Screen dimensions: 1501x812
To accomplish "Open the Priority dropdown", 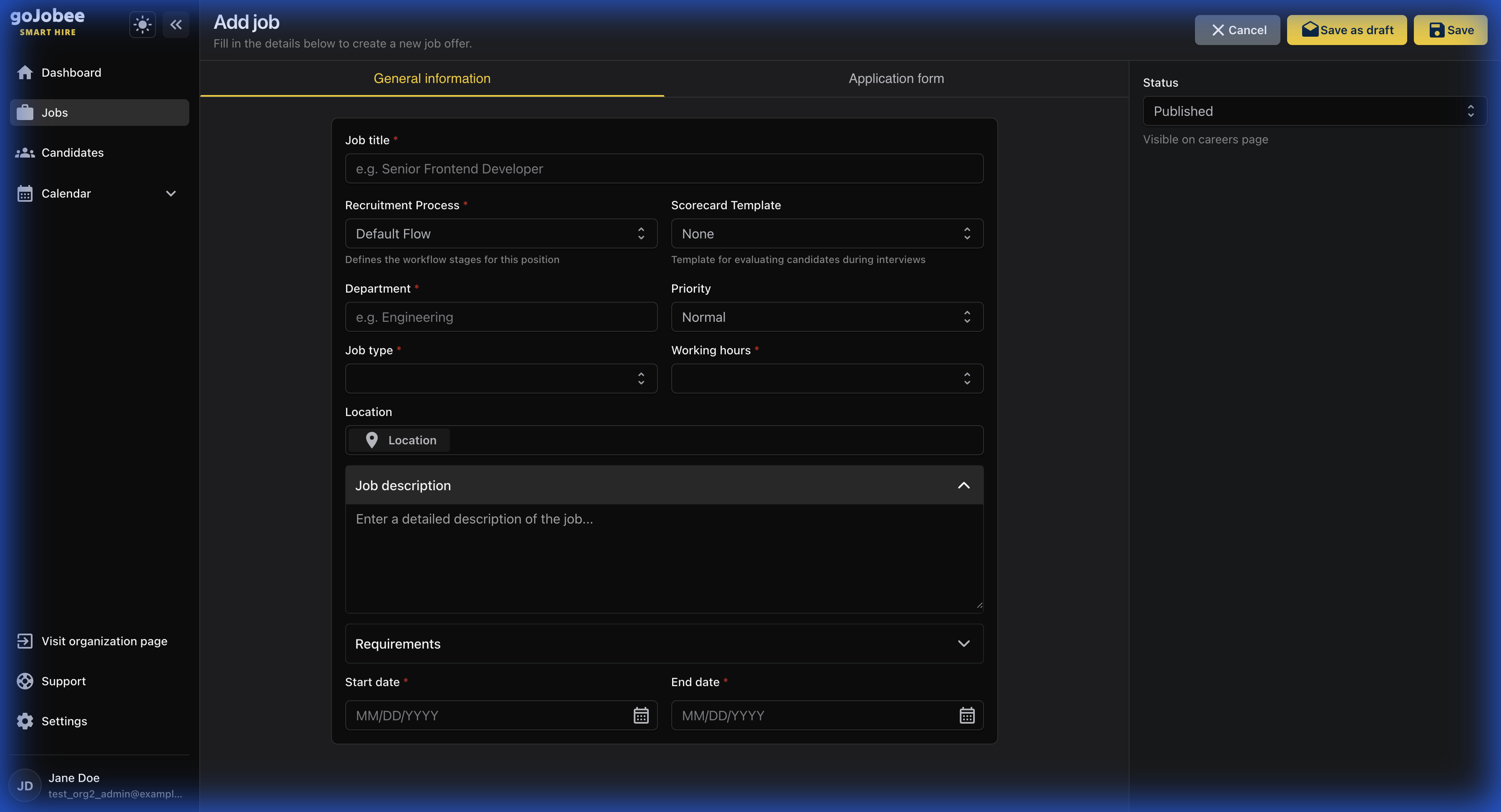I will (x=826, y=318).
